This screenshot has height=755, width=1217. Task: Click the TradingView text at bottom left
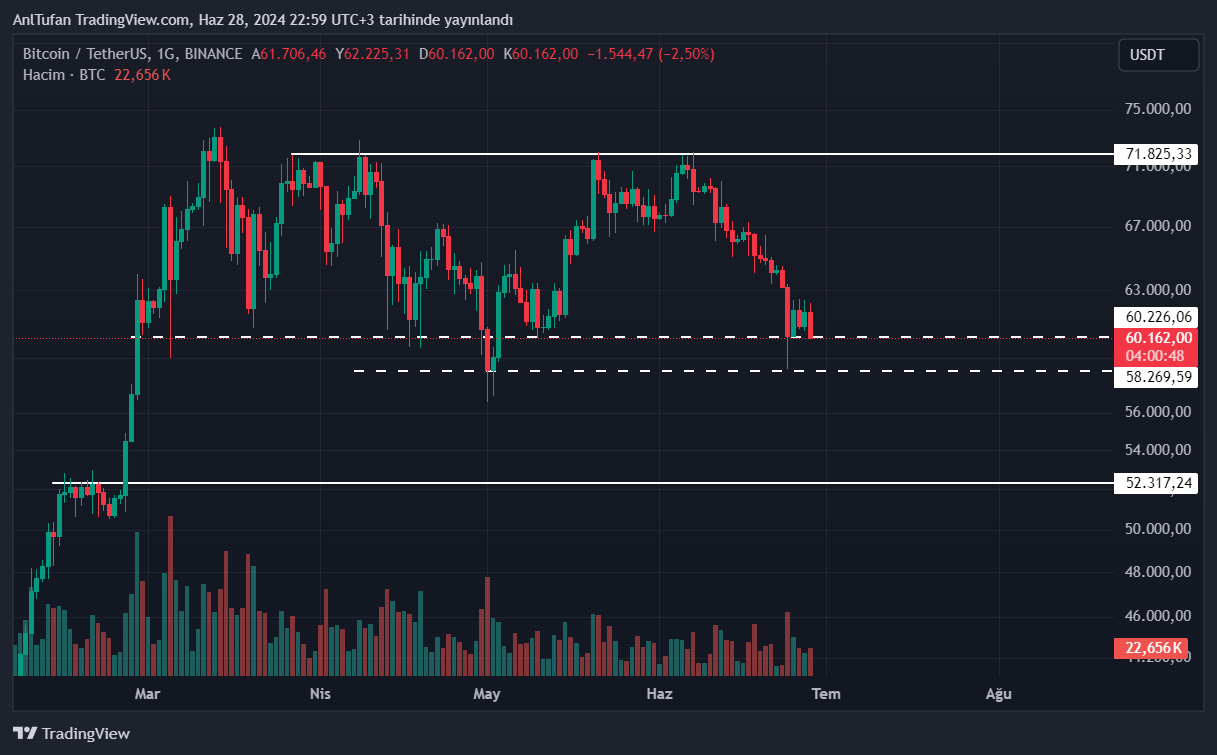coord(86,734)
